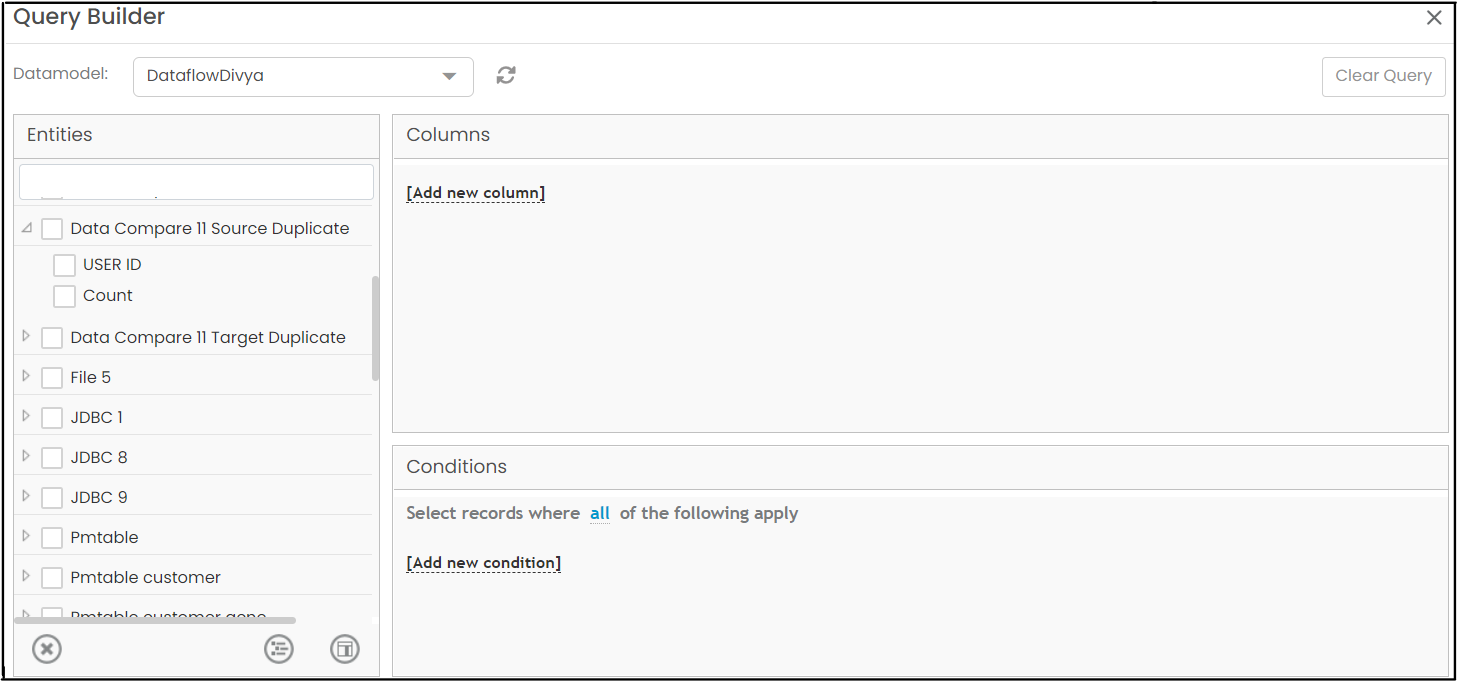1458x681 pixels.
Task: Click the Add new column link
Action: pyautogui.click(x=476, y=193)
